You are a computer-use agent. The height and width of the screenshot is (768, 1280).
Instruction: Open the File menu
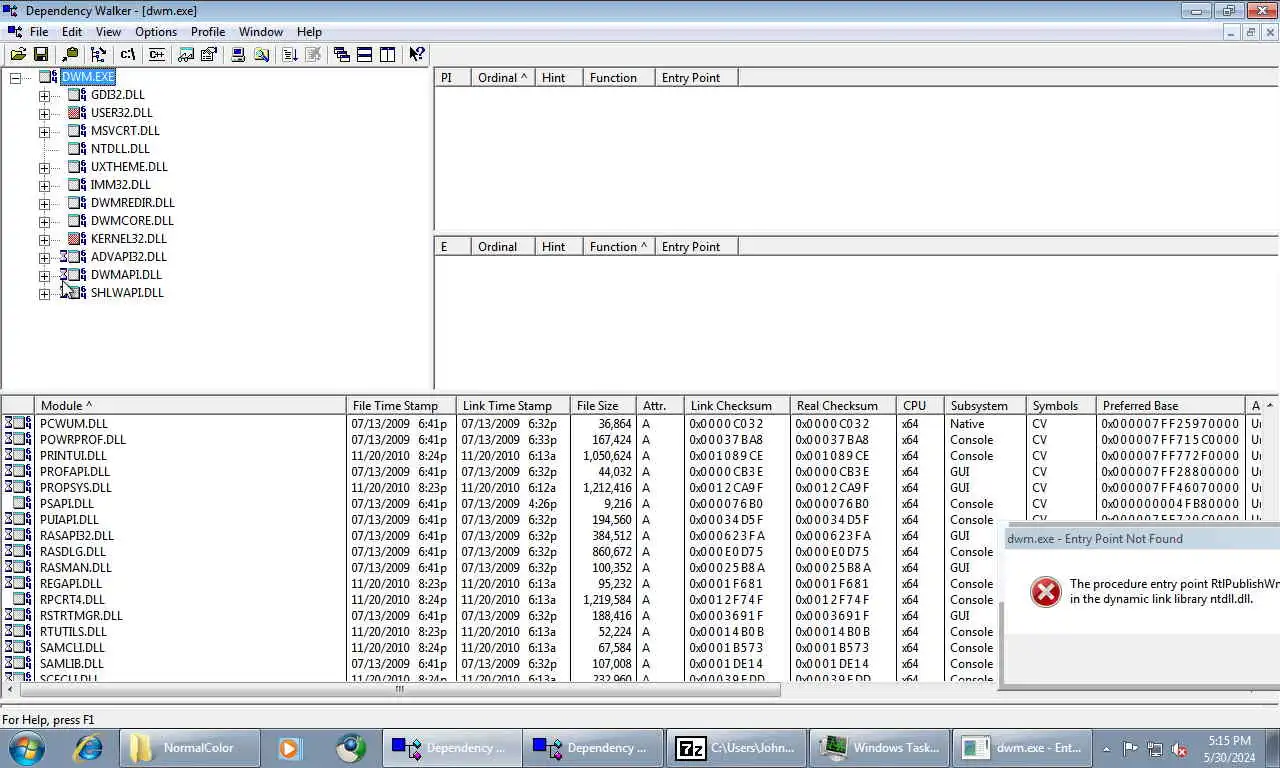(39, 32)
